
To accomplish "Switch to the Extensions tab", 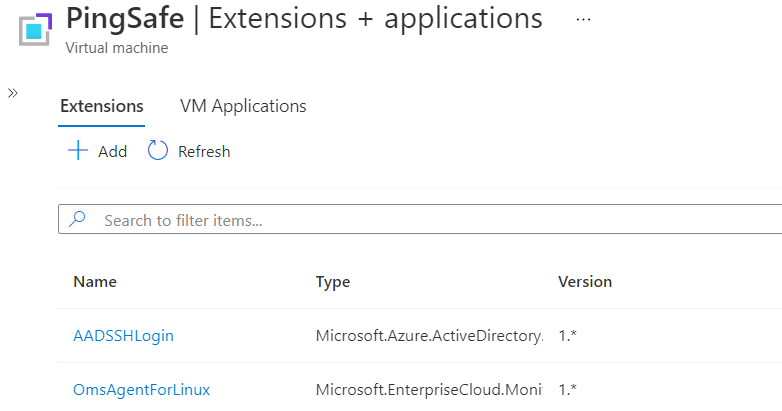I will (x=102, y=106).
